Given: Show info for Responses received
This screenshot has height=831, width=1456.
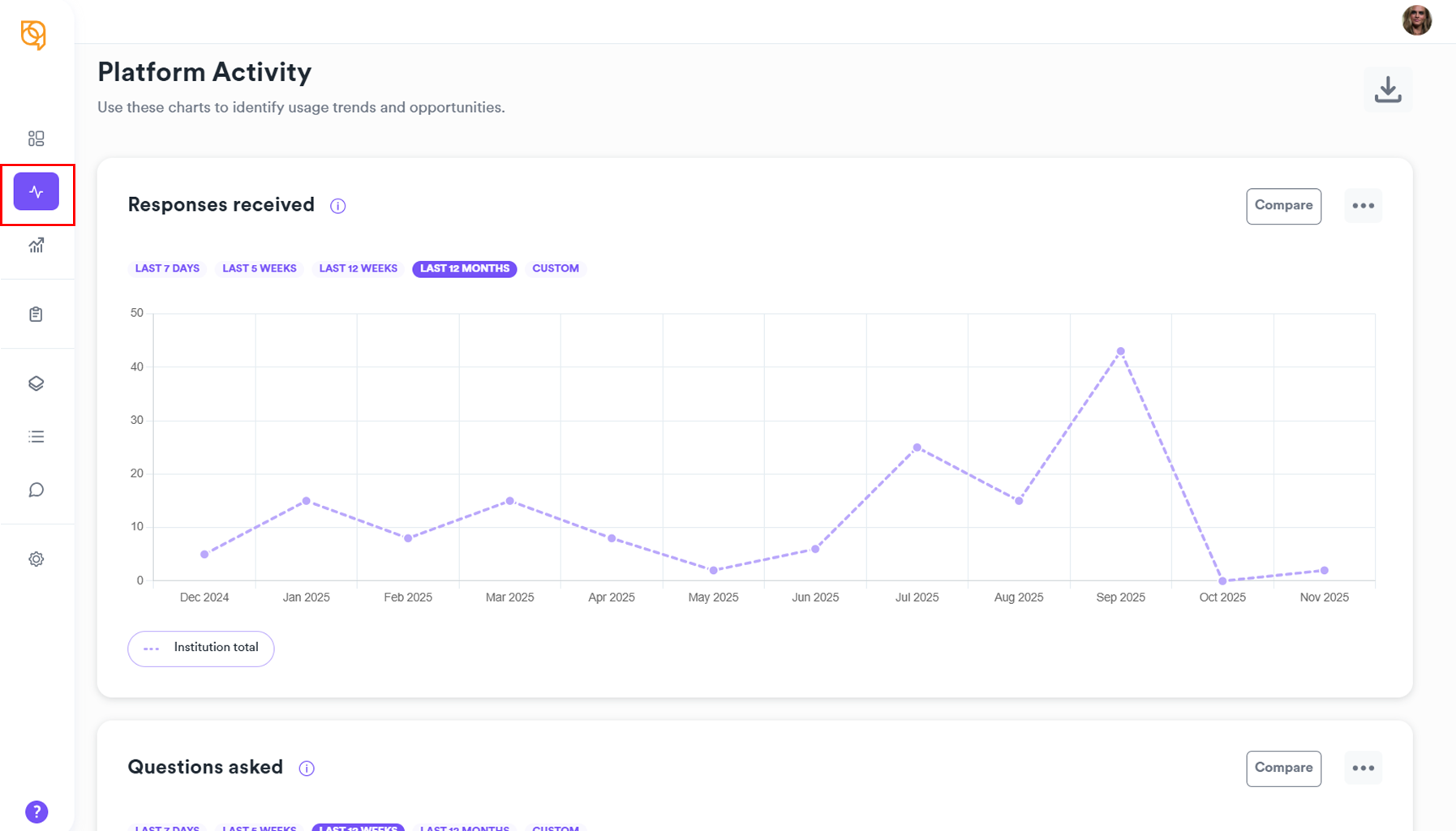Looking at the screenshot, I should (338, 206).
